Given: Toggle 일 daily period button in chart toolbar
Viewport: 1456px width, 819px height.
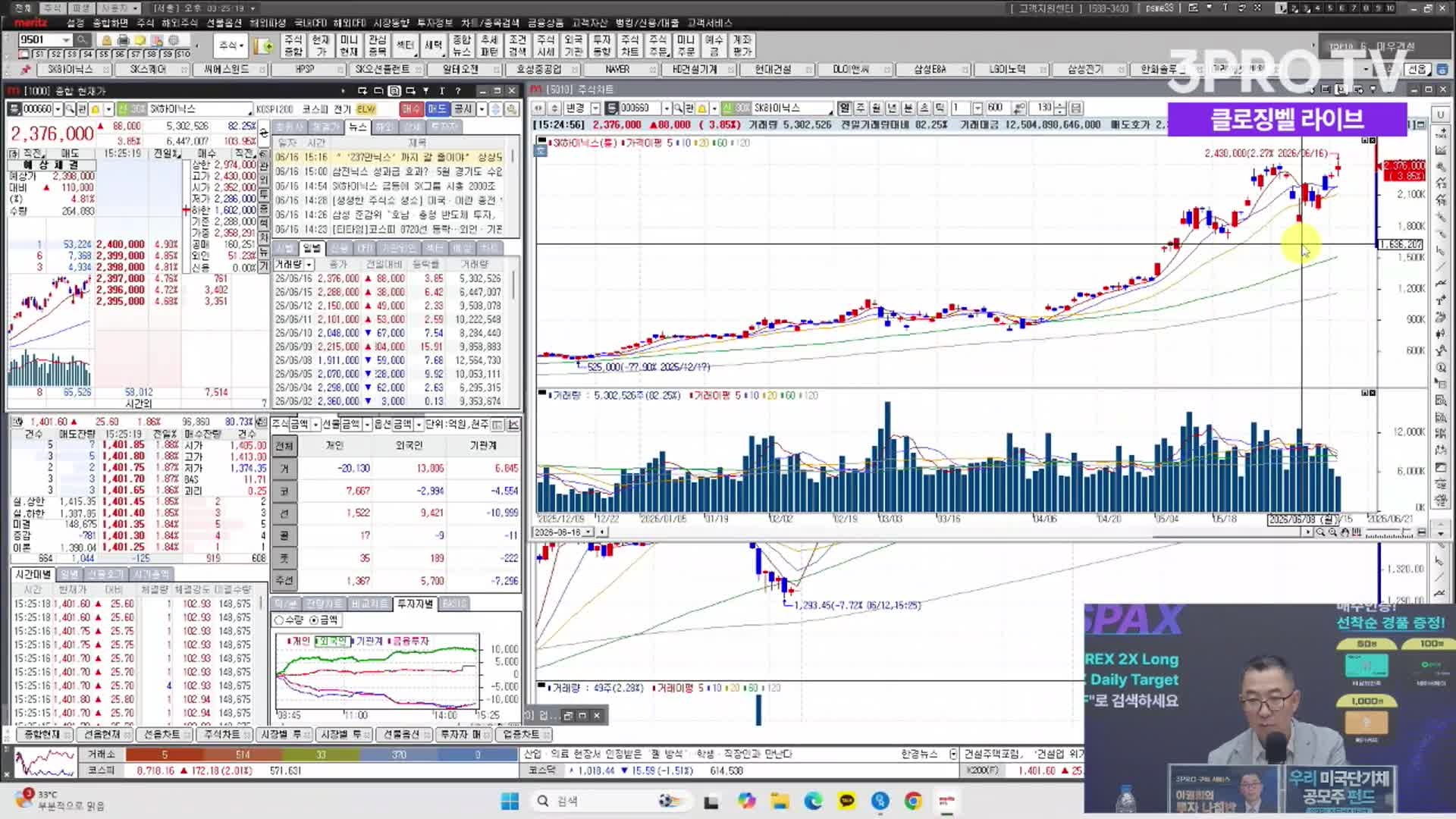Looking at the screenshot, I should tap(844, 108).
